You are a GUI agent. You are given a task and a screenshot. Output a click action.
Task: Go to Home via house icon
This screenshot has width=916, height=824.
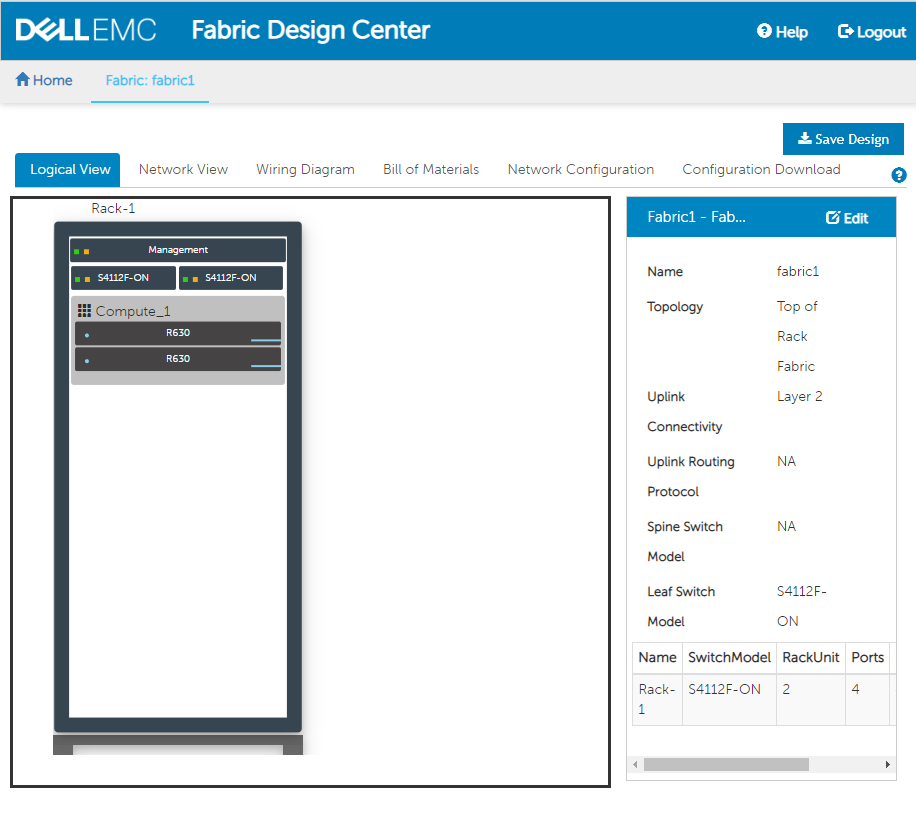(22, 80)
